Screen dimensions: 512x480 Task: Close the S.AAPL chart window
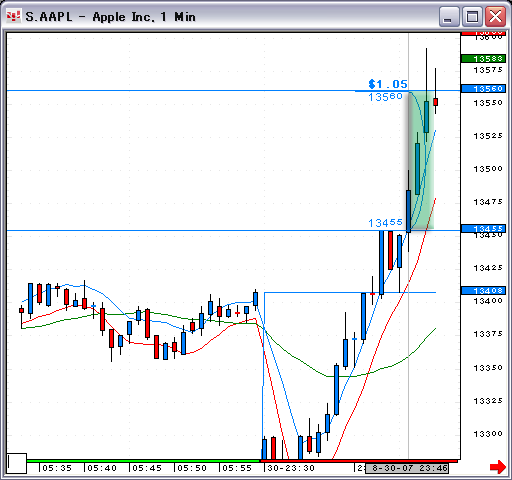tap(495, 16)
